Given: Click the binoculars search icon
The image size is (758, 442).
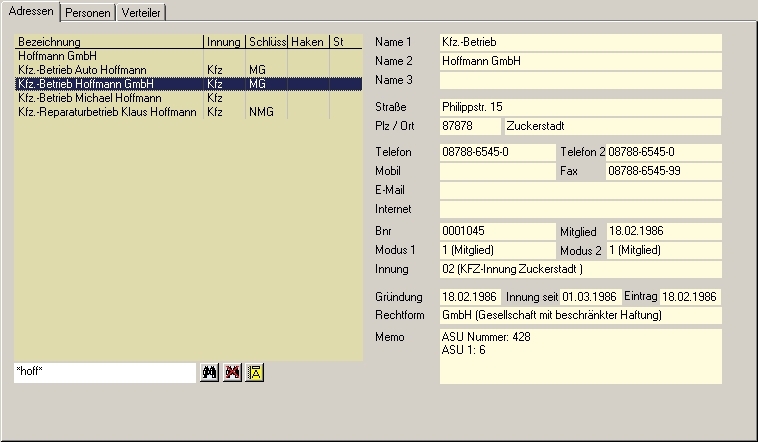Looking at the screenshot, I should 210,372.
